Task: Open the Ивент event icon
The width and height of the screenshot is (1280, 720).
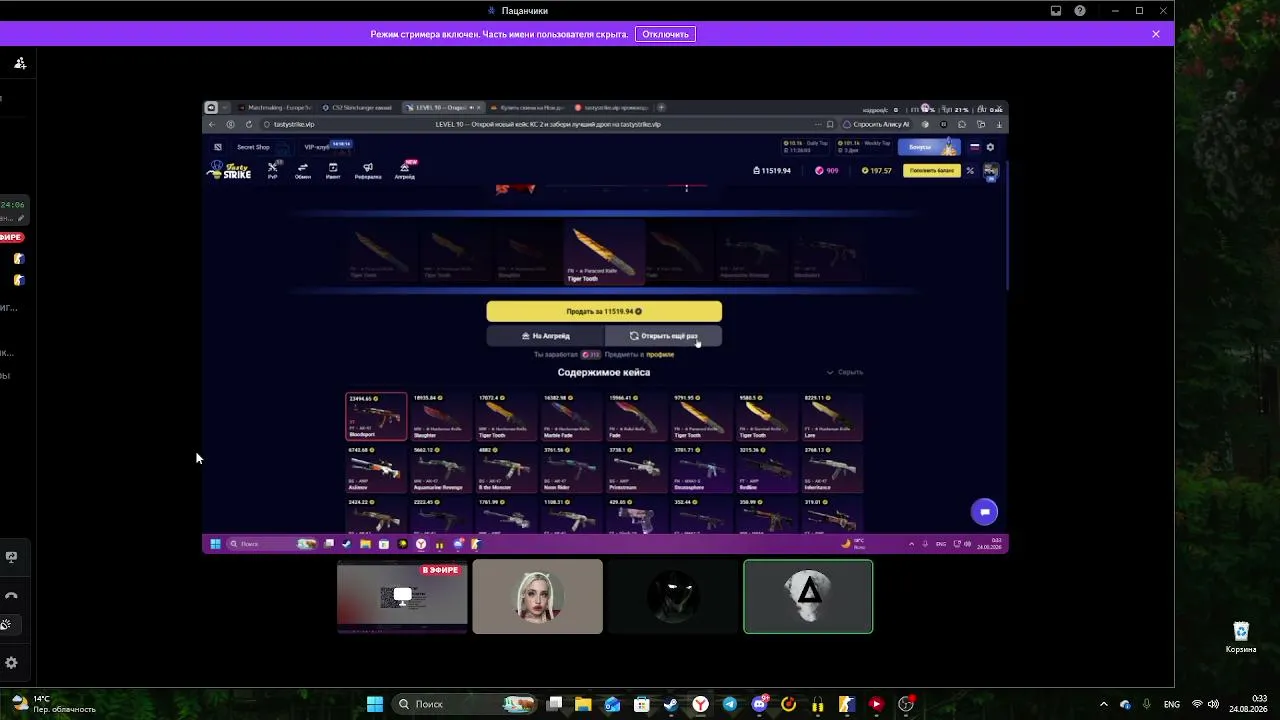Action: (333, 171)
